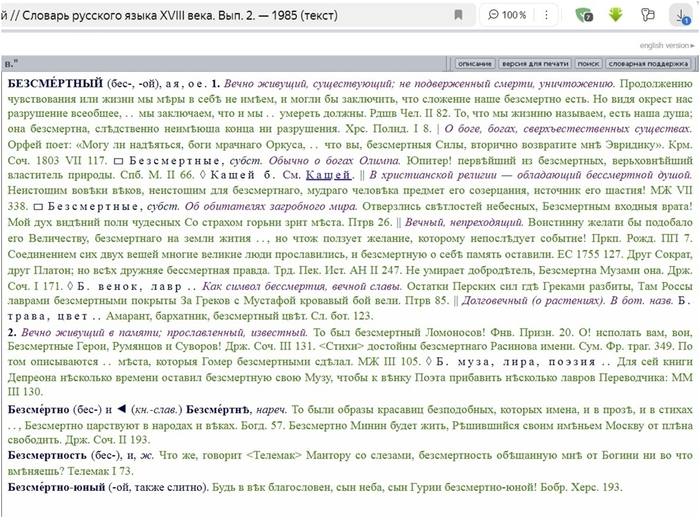
Task: Click the 'поиск' button
Action: (589, 63)
